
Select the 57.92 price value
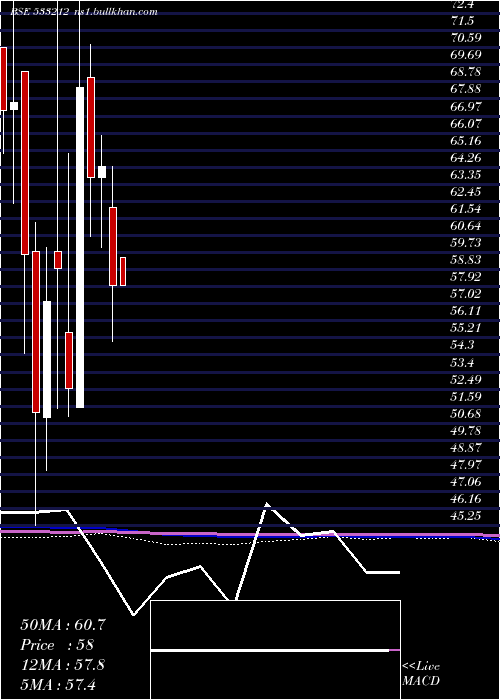click(x=466, y=277)
